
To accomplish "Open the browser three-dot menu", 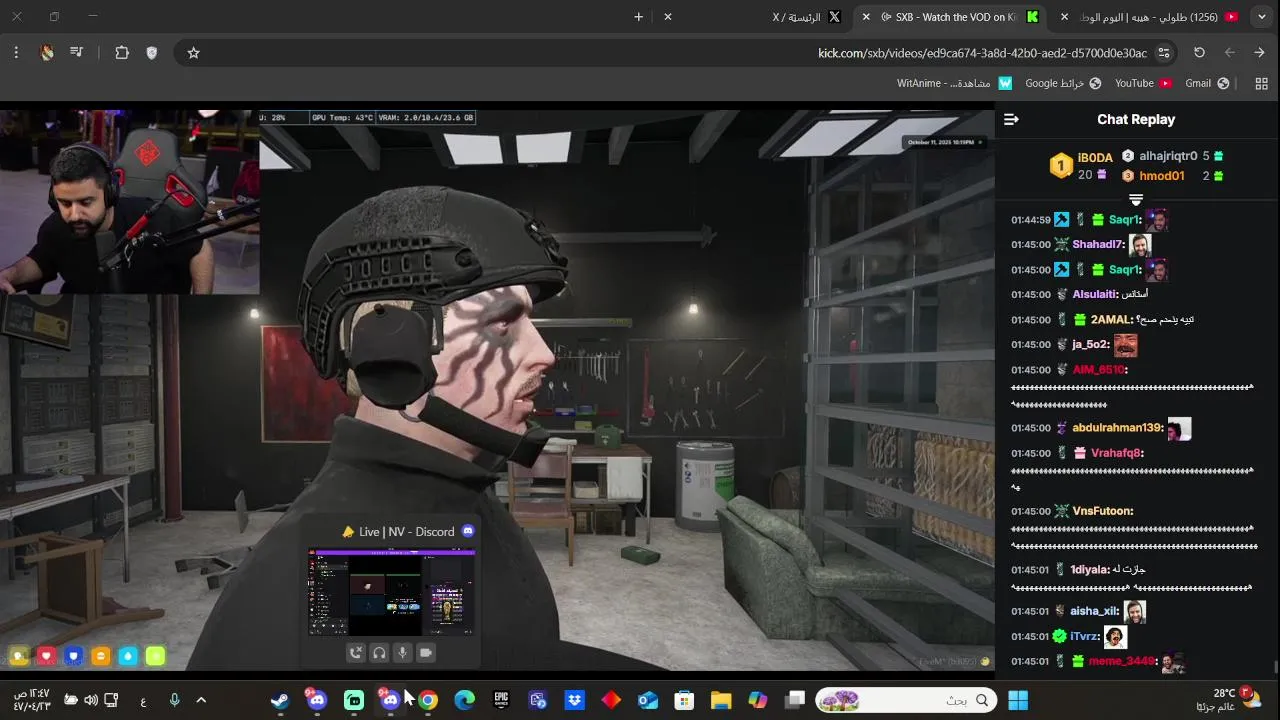I will (x=16, y=53).
